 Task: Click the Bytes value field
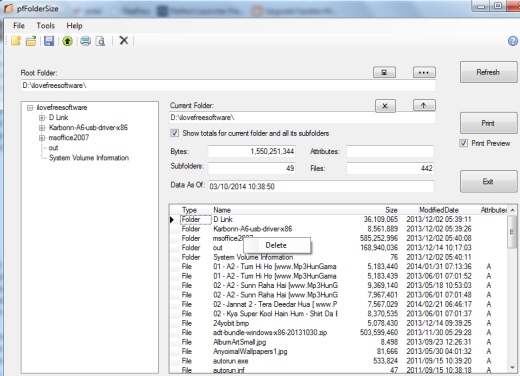point(252,151)
